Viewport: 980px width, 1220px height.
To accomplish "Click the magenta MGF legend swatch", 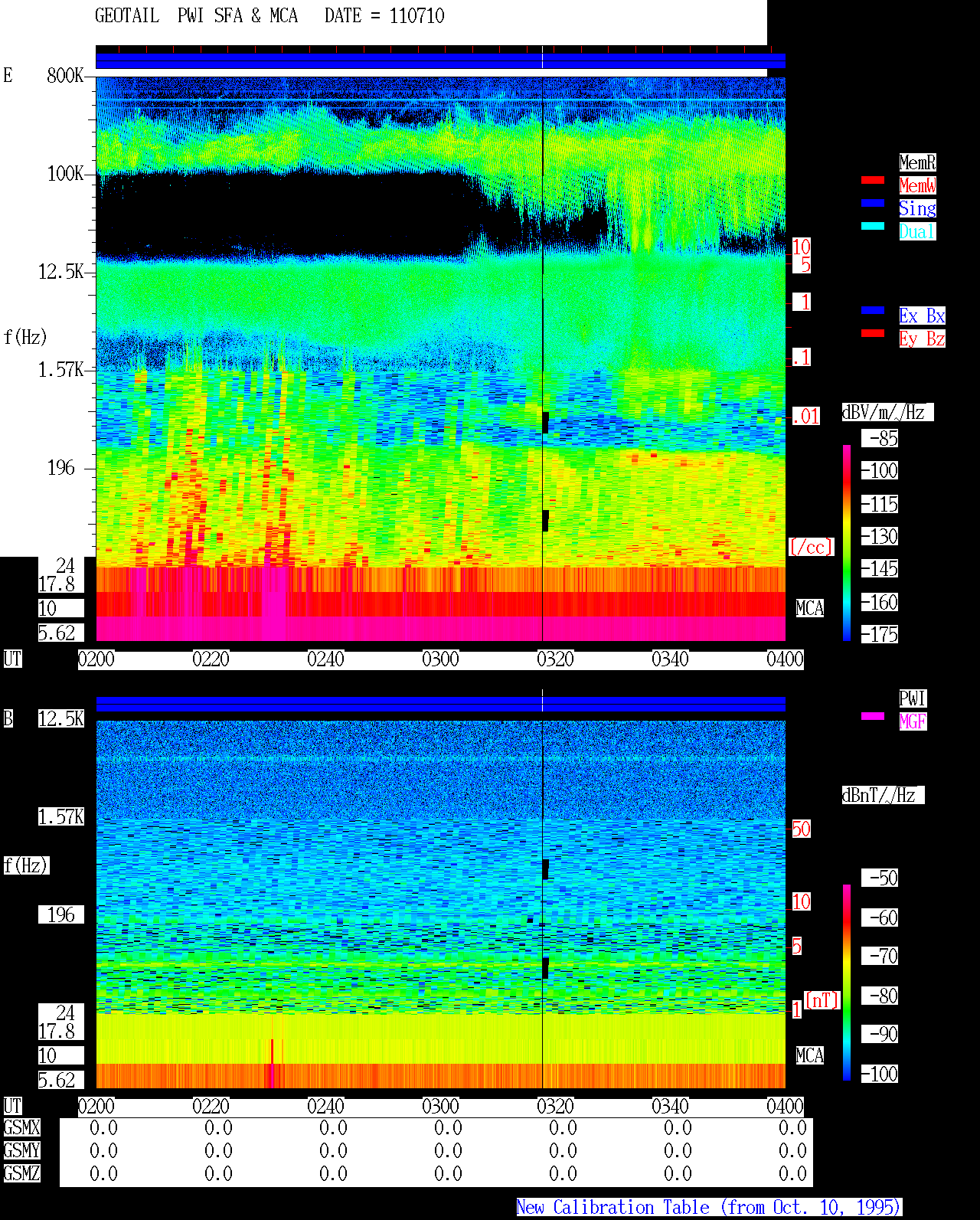I will pyautogui.click(x=873, y=716).
